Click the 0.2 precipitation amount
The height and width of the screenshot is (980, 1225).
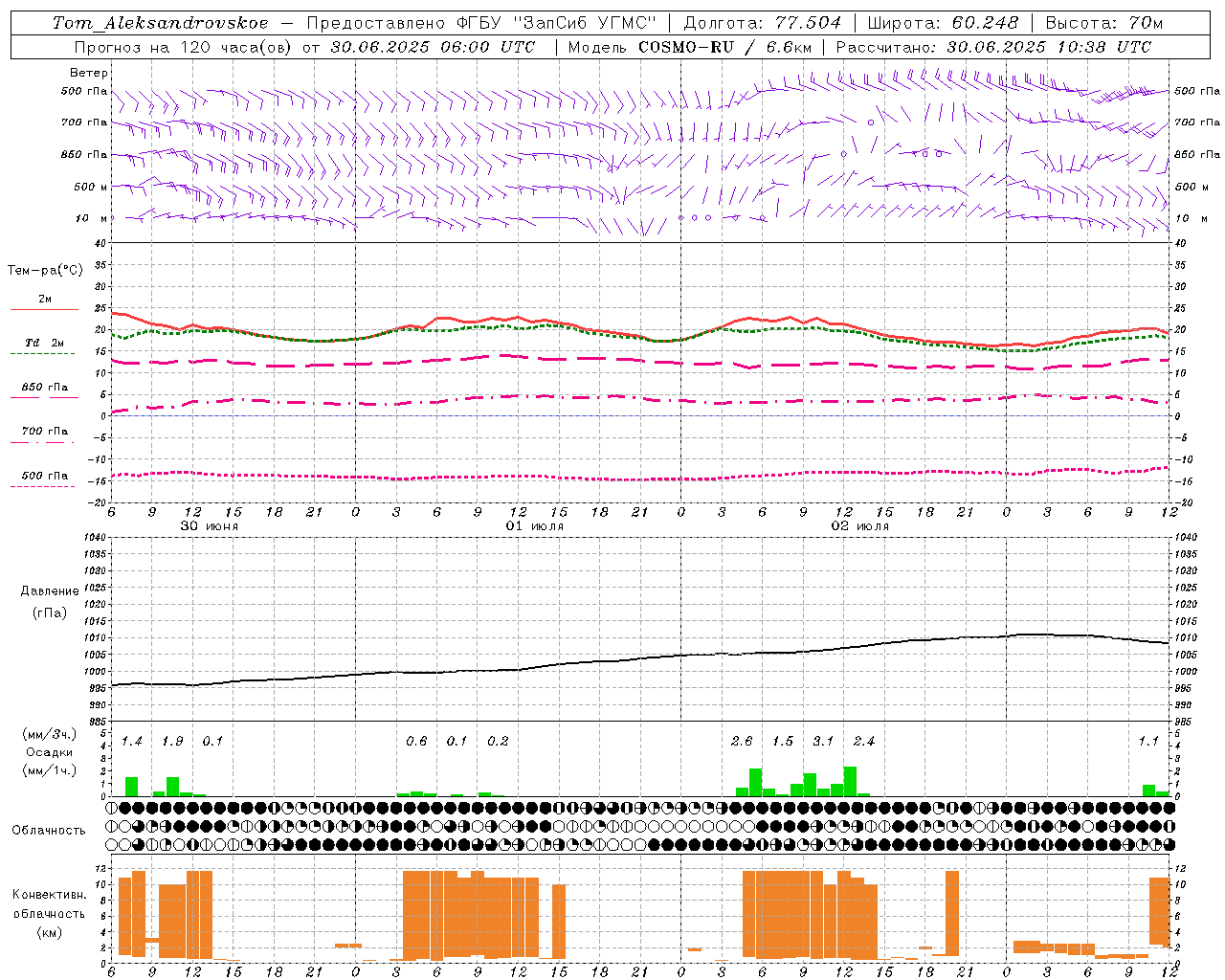coord(498,741)
